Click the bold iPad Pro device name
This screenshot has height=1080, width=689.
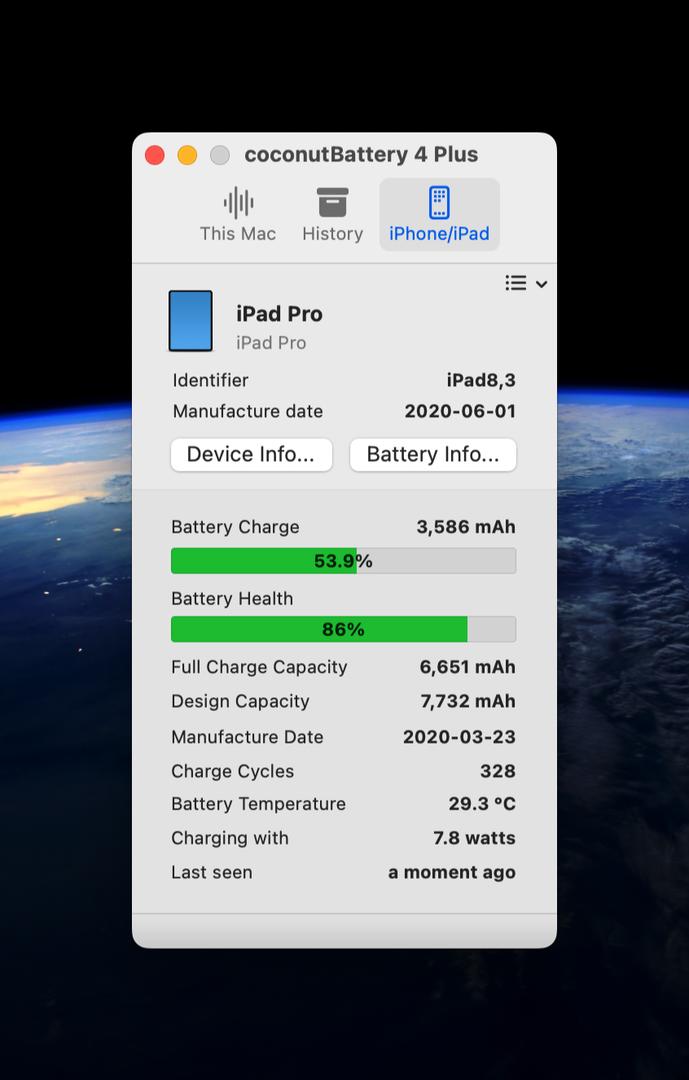[x=279, y=314]
